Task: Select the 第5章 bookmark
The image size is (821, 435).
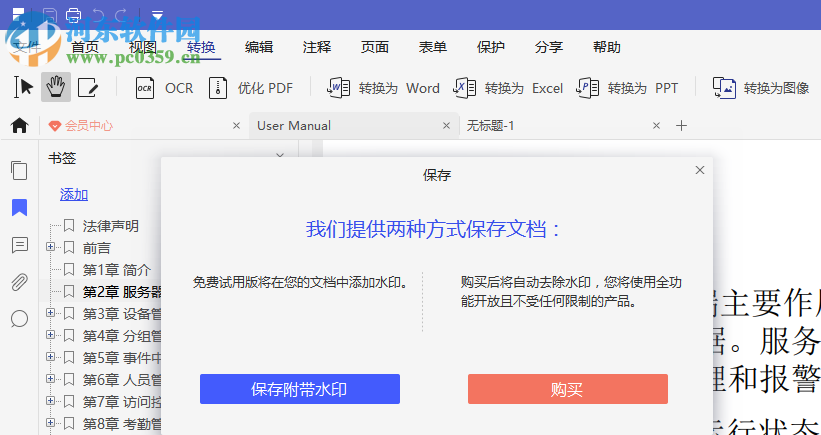Action: tap(122, 358)
